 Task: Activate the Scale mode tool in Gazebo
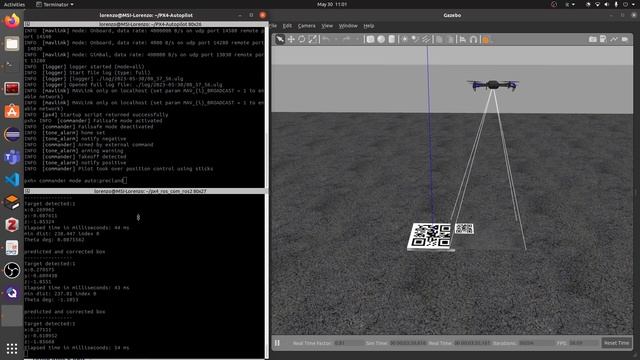(x=313, y=39)
